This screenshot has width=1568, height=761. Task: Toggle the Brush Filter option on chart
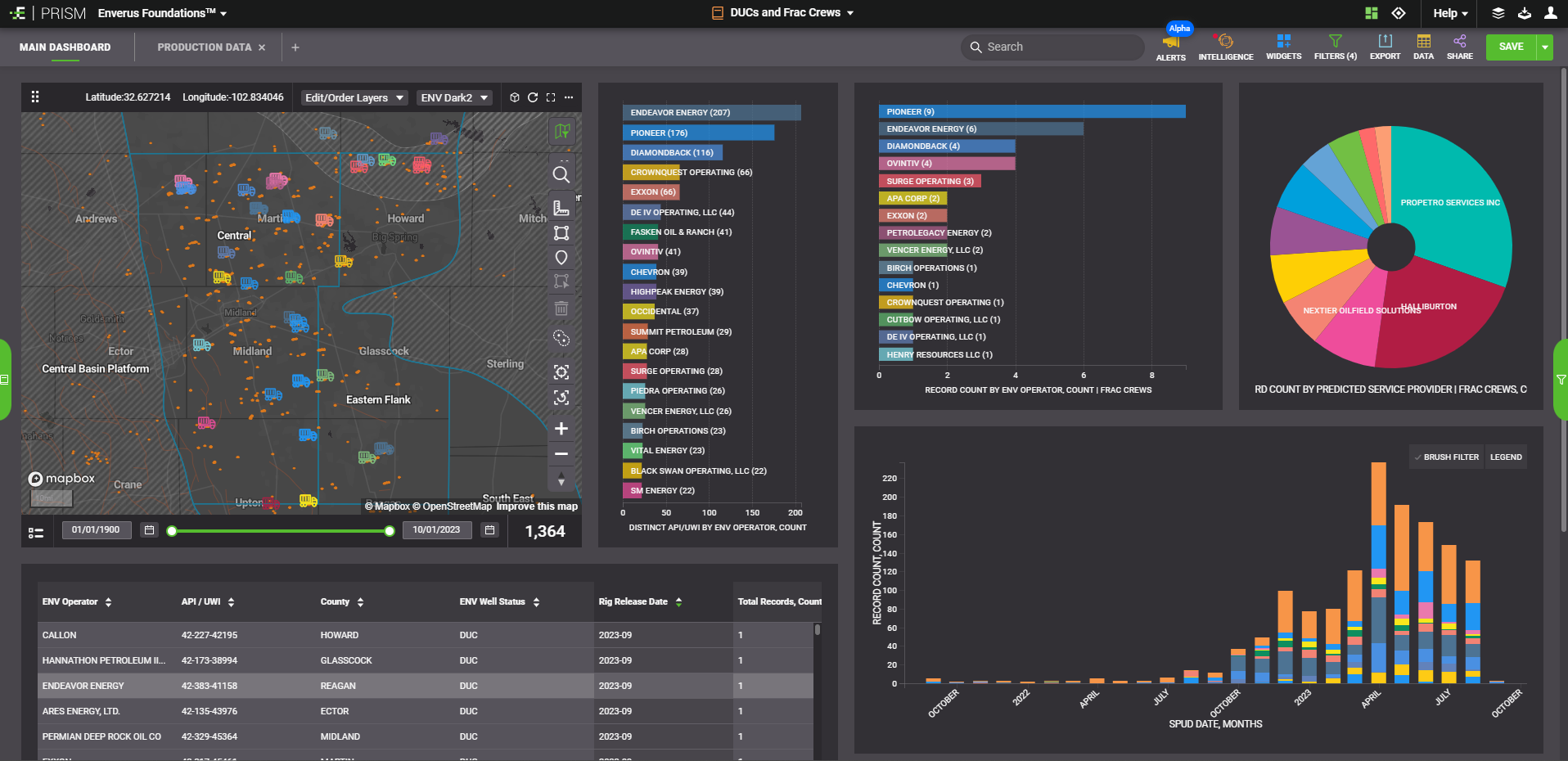pos(1446,457)
